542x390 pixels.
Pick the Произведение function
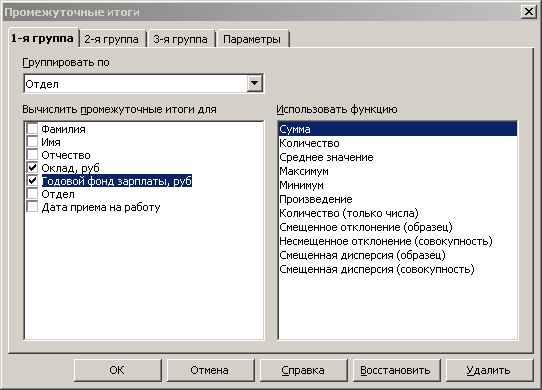(398, 199)
